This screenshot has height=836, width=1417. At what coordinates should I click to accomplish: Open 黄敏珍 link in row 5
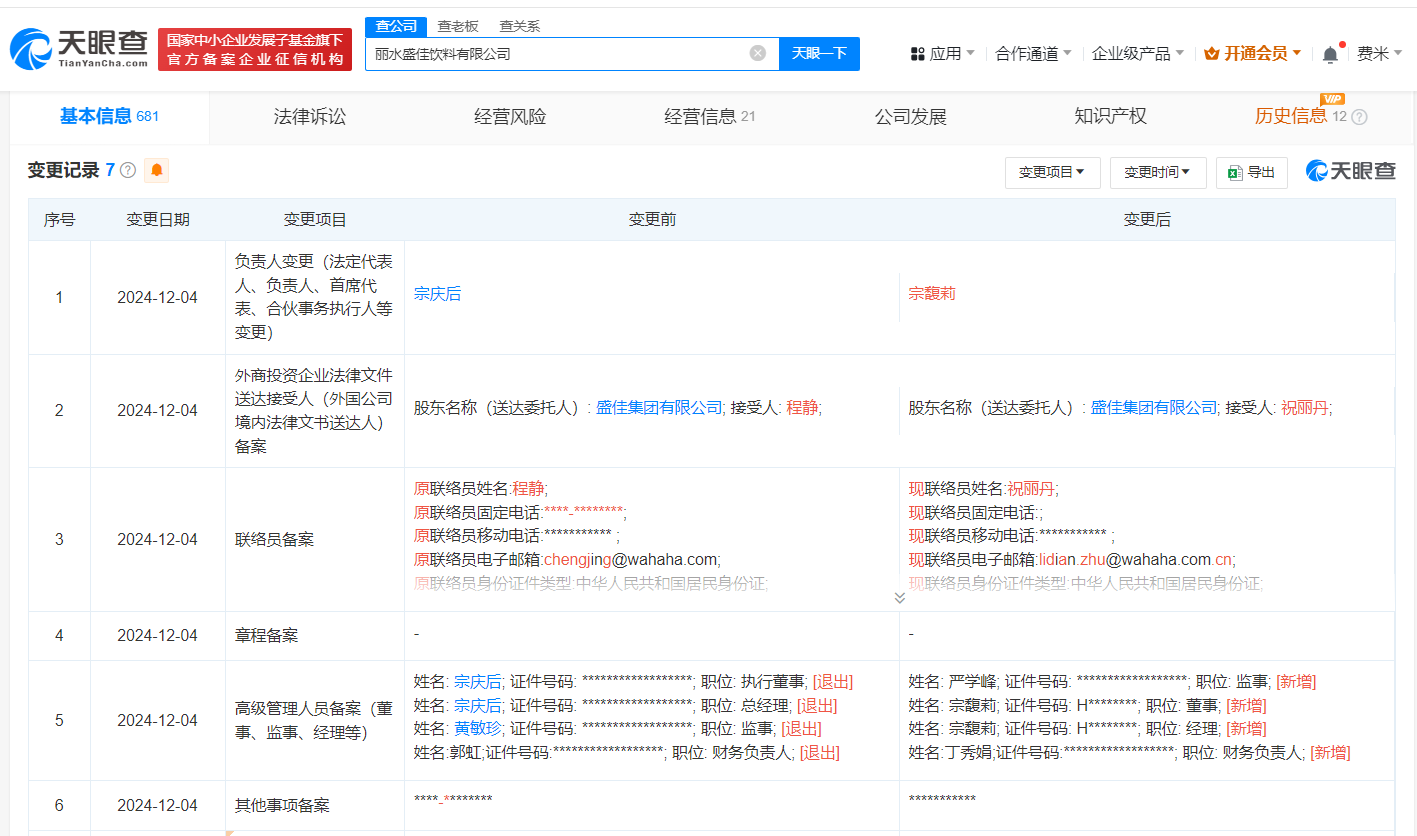[477, 728]
